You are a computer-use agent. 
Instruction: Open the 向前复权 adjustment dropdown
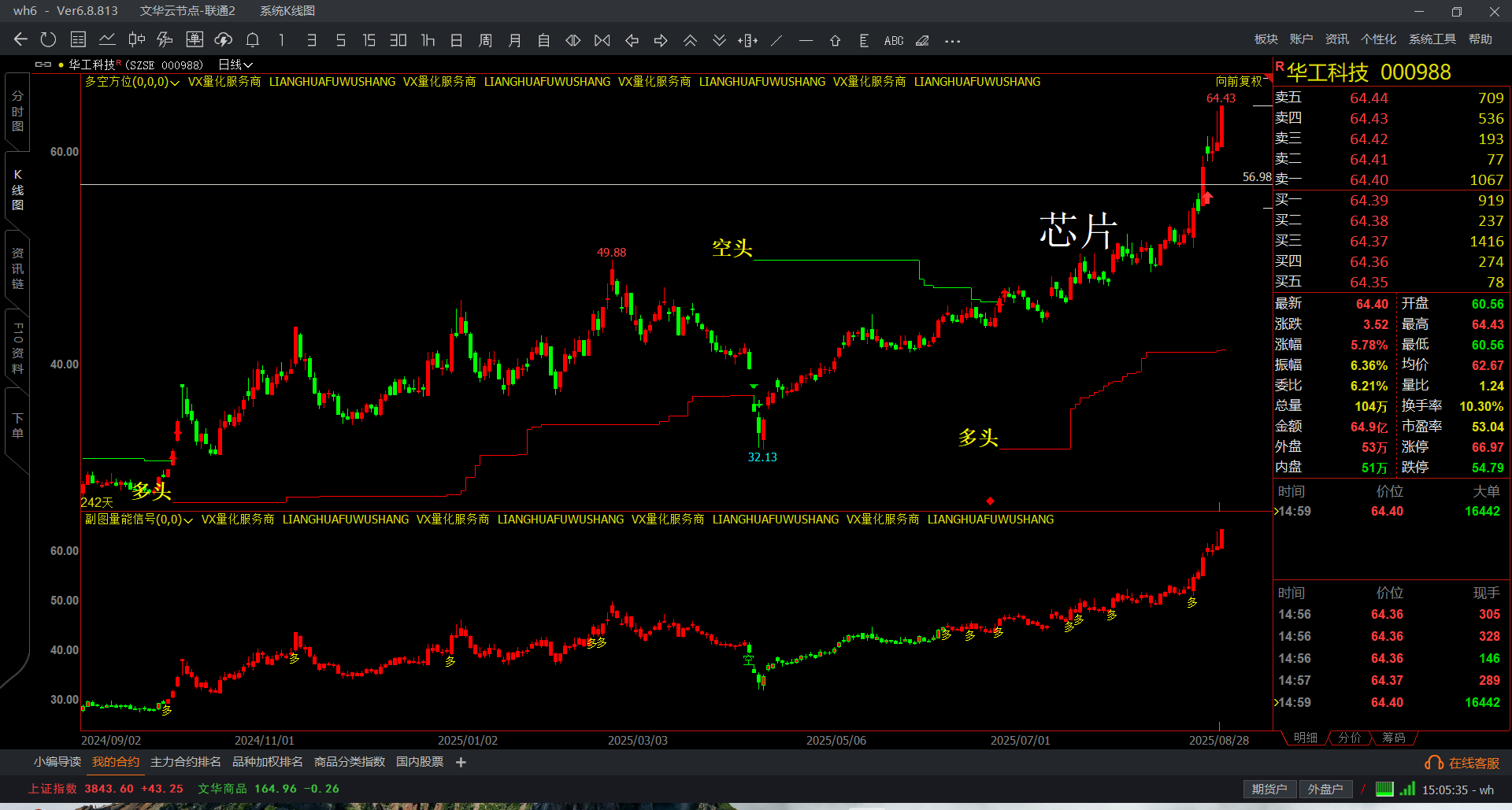click(x=1243, y=81)
